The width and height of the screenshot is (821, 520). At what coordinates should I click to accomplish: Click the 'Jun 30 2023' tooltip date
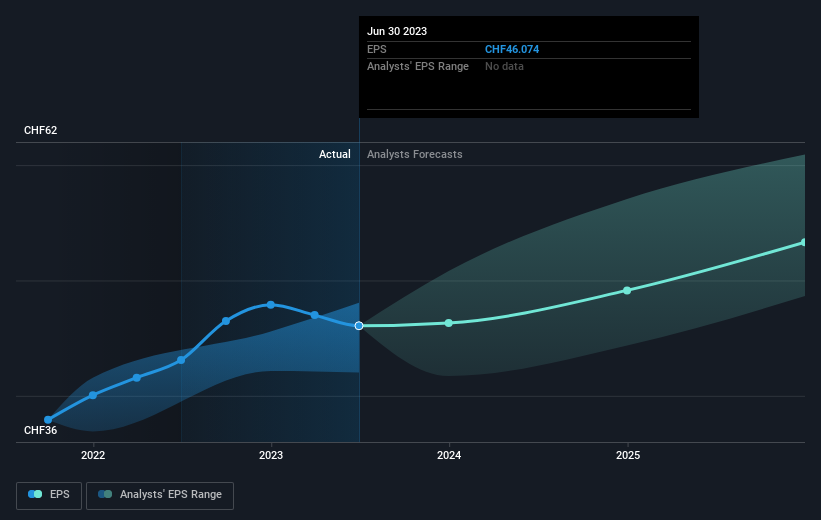tap(397, 31)
